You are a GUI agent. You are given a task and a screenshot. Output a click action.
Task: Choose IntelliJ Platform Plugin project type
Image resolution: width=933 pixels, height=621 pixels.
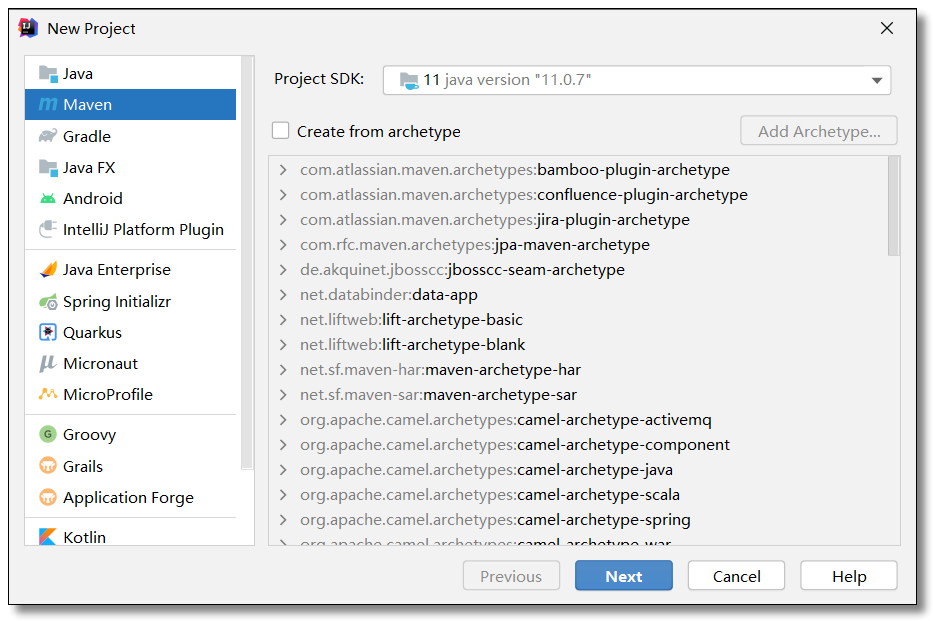(142, 229)
